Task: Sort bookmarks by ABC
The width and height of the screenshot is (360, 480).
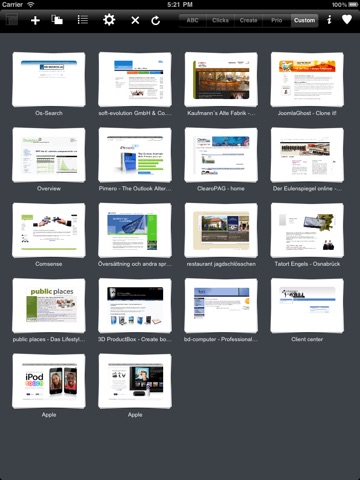Action: coord(193,20)
